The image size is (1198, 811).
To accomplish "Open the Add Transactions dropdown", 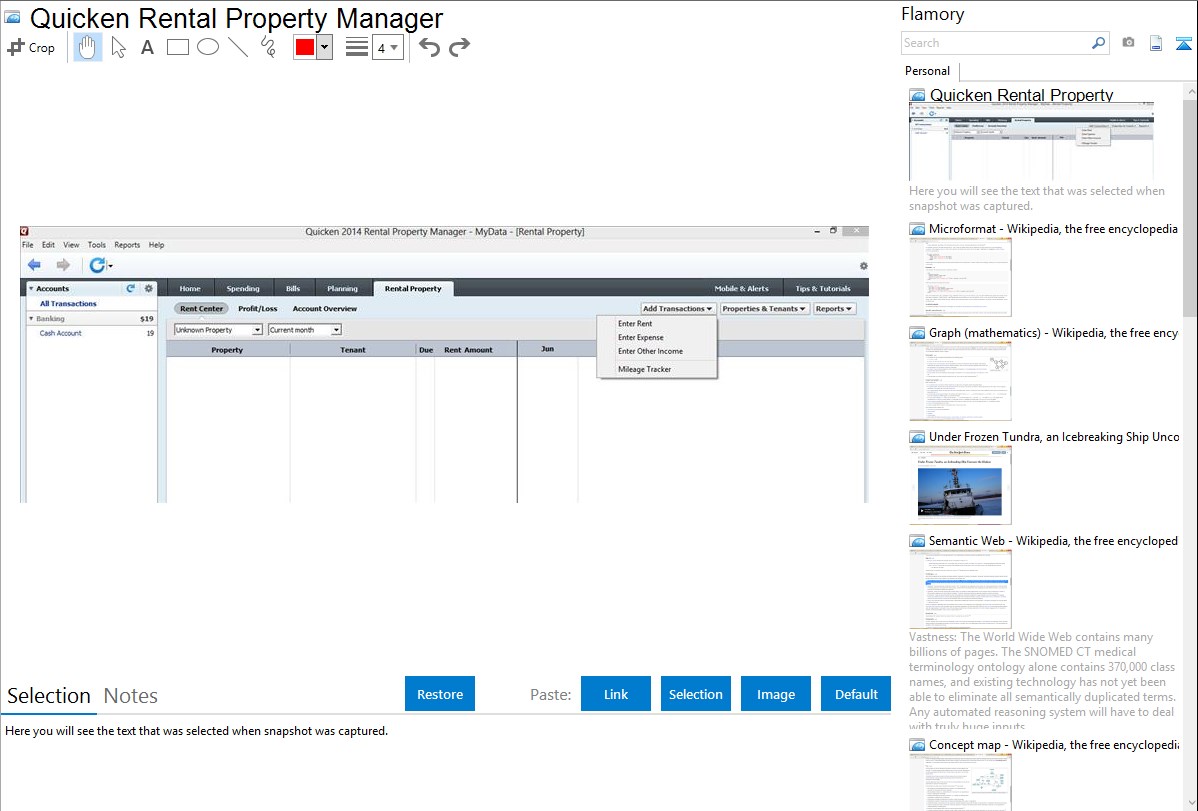I will pyautogui.click(x=678, y=309).
